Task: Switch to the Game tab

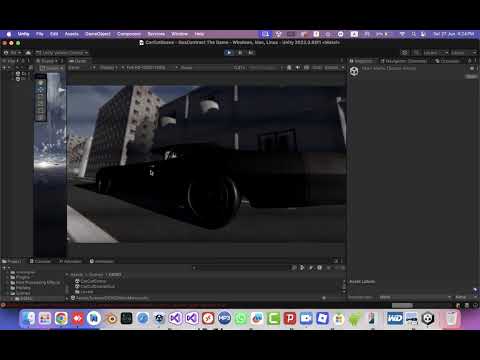Action: click(78, 61)
